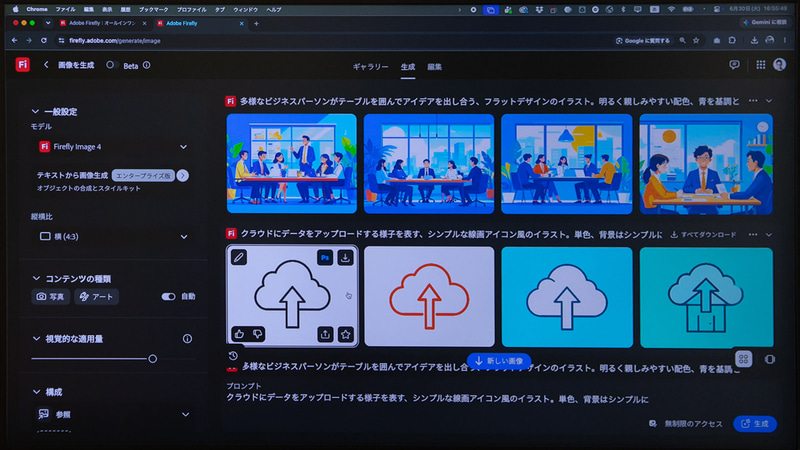The image size is (800, 450).
Task: Collapse the cloud upload prompt results row
Action: [x=769, y=235]
